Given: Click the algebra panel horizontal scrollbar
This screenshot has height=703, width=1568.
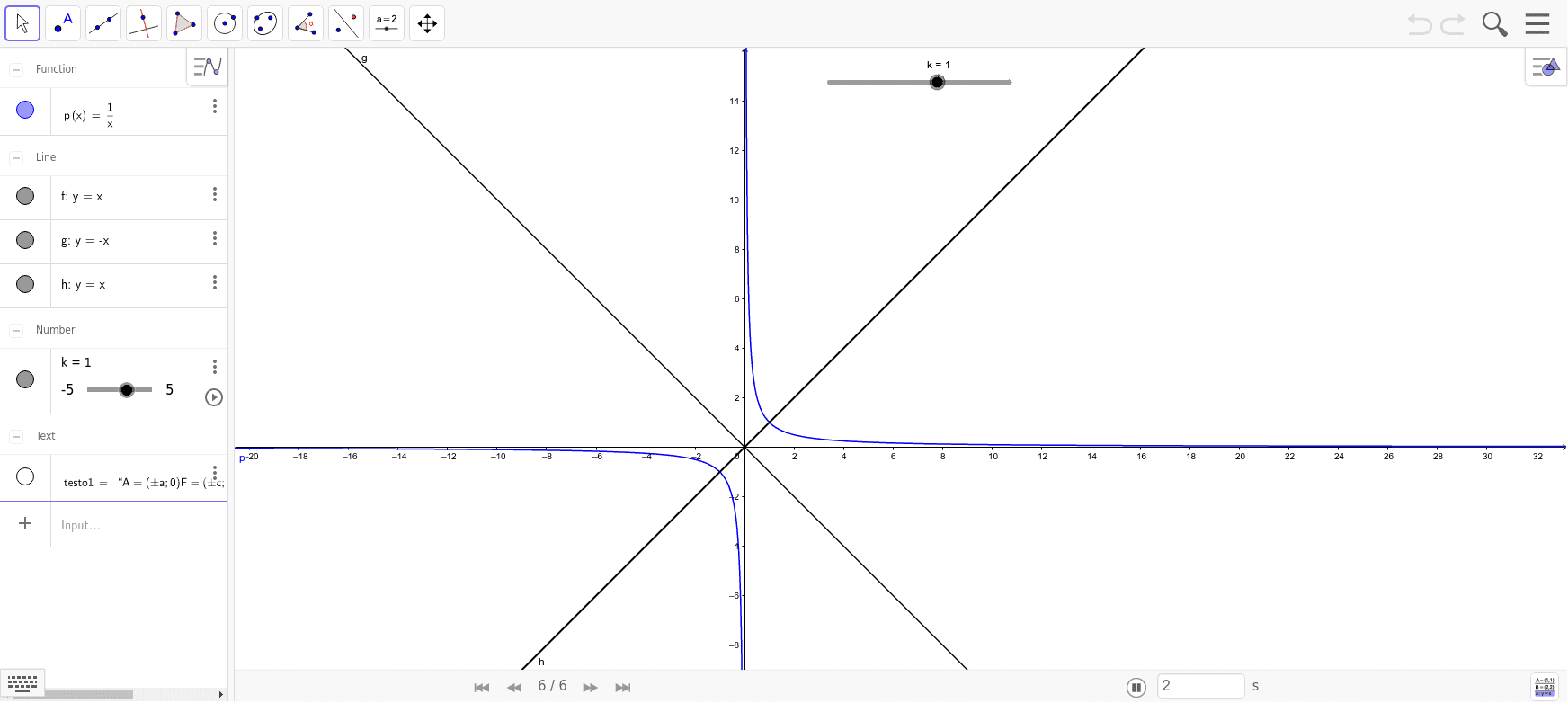Looking at the screenshot, I should pyautogui.click(x=87, y=694).
